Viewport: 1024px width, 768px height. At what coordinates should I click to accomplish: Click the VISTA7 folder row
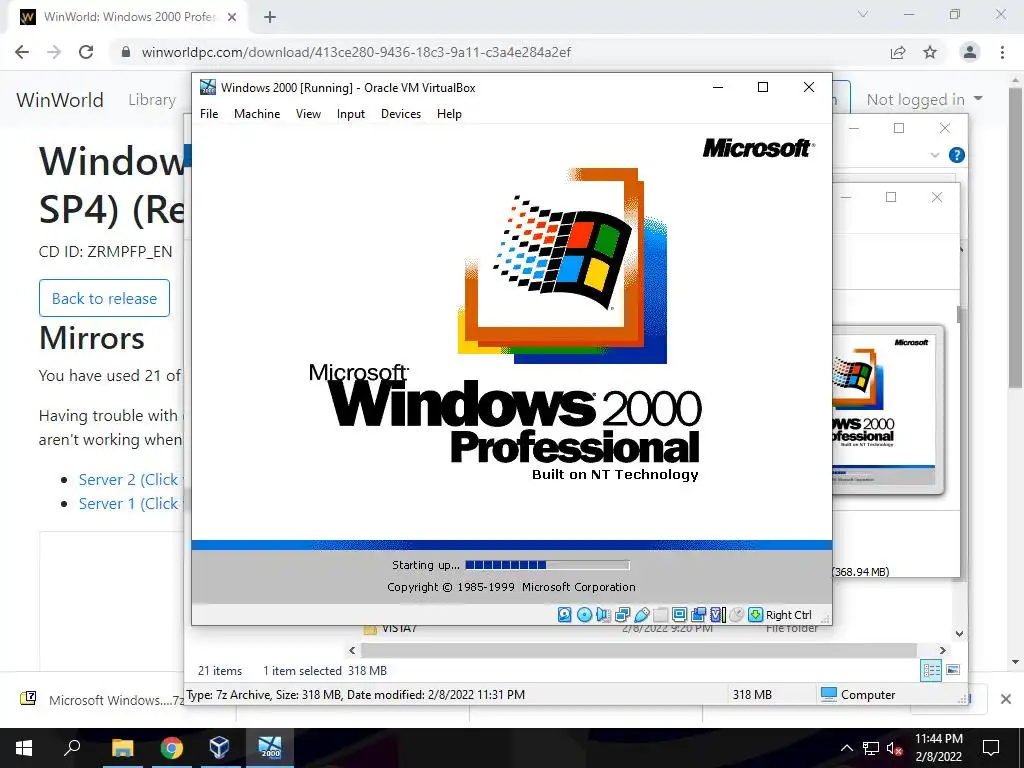(x=590, y=629)
